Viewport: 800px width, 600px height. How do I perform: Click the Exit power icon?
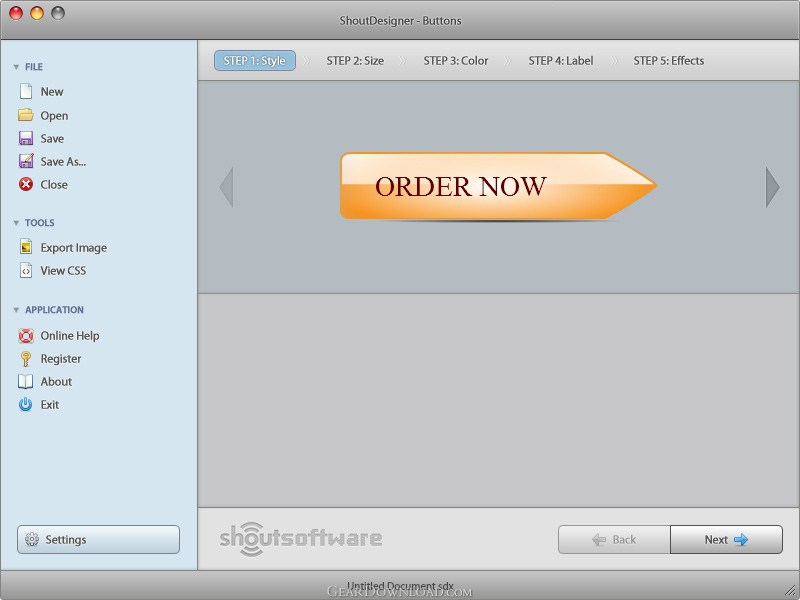coord(26,404)
